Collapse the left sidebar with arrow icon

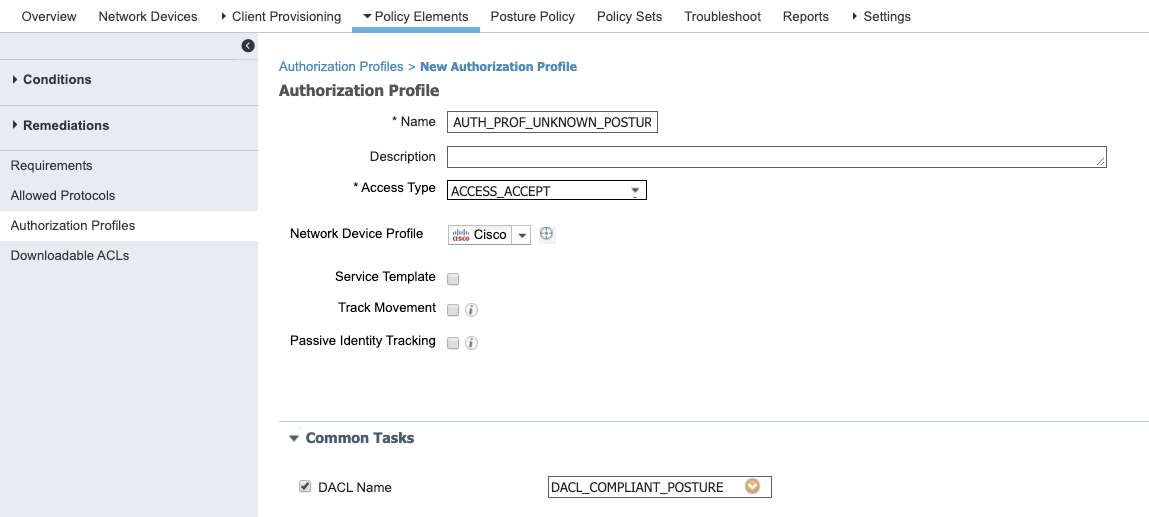pyautogui.click(x=248, y=46)
